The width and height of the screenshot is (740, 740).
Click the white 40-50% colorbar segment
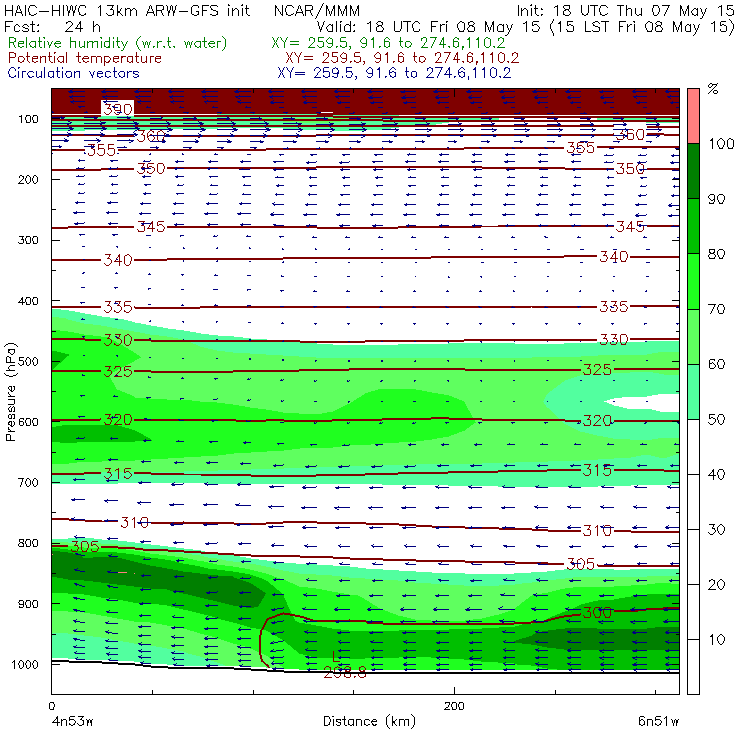click(x=693, y=447)
